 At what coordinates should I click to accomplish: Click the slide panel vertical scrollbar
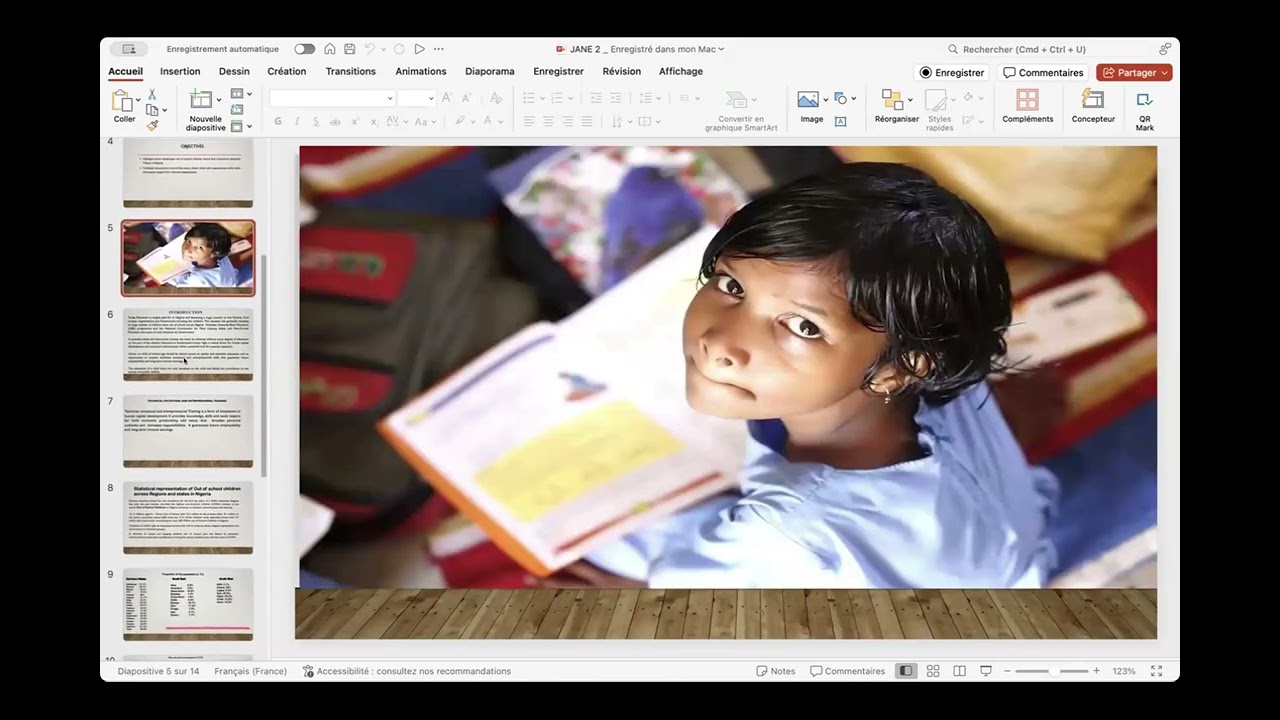click(x=264, y=365)
